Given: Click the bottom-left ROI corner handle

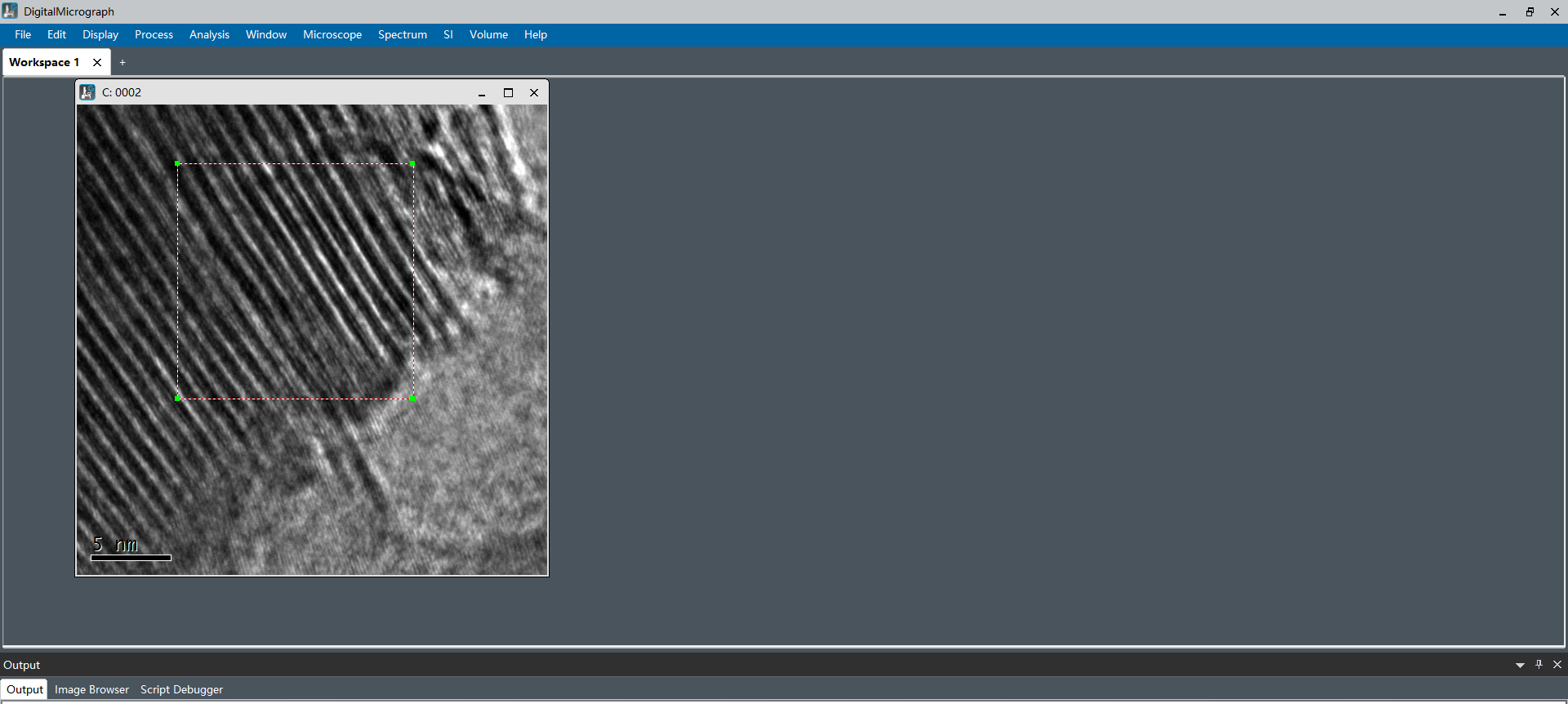Looking at the screenshot, I should pyautogui.click(x=177, y=399).
